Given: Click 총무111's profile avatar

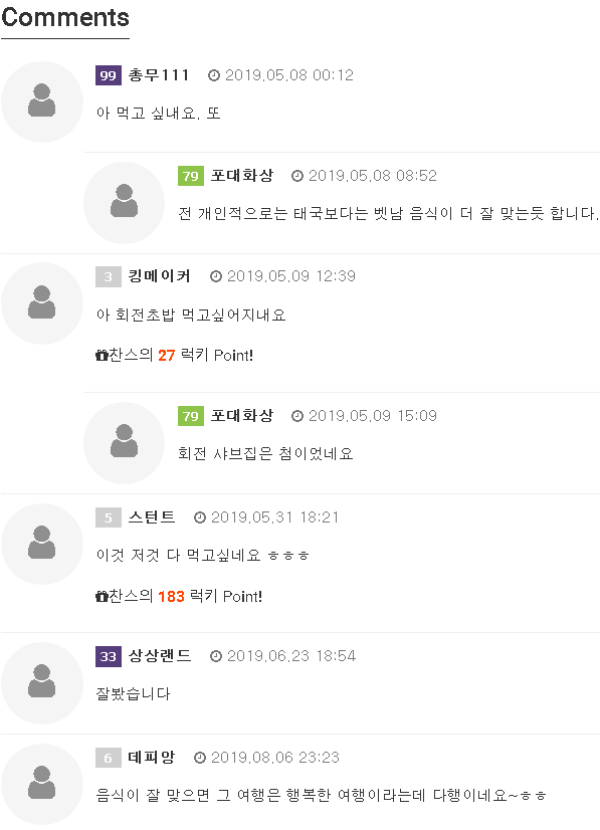Looking at the screenshot, I should 41,101.
